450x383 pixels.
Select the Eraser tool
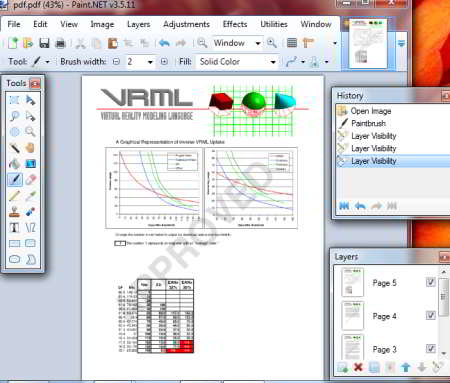(x=30, y=180)
